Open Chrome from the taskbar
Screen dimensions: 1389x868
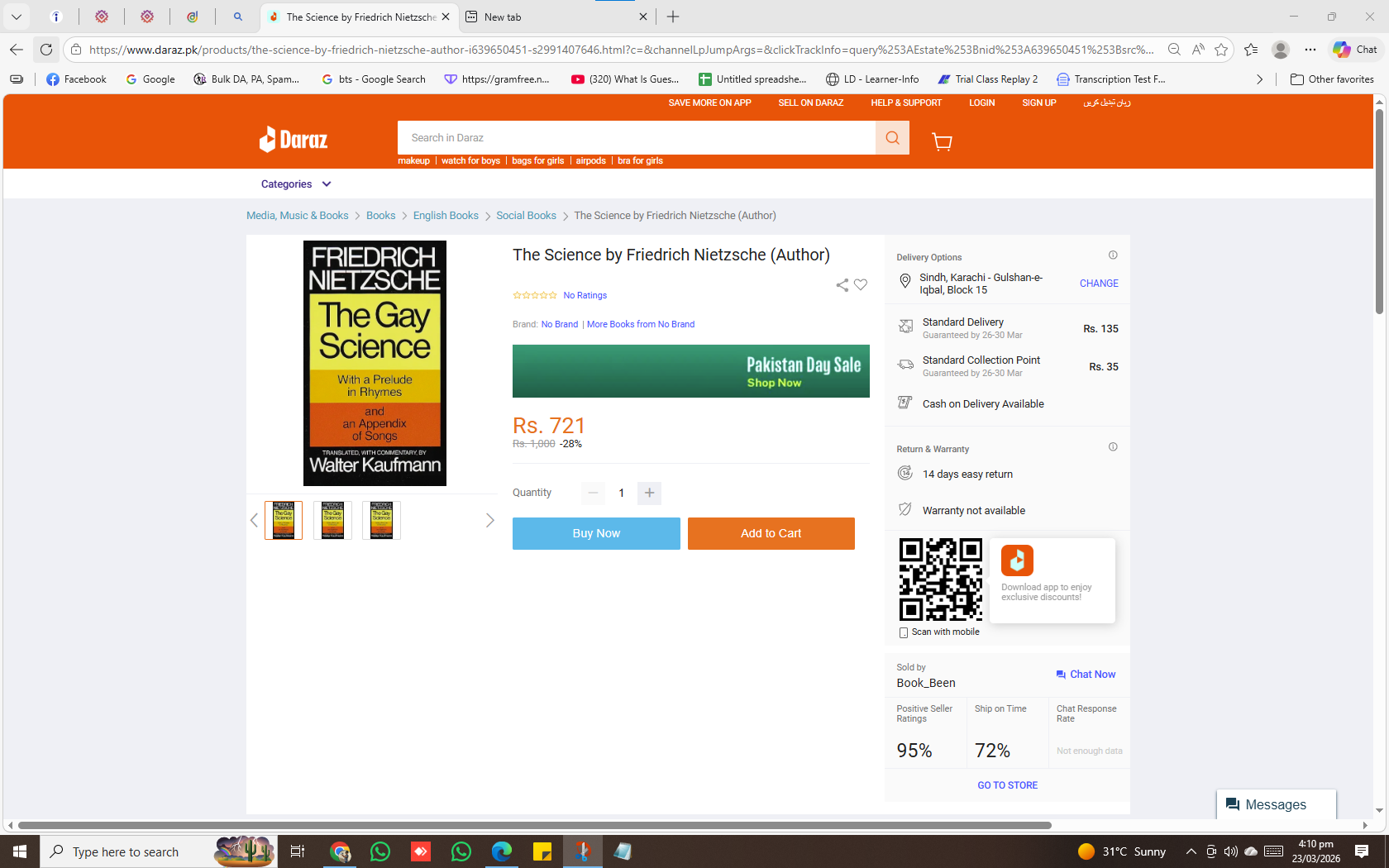pos(340,851)
